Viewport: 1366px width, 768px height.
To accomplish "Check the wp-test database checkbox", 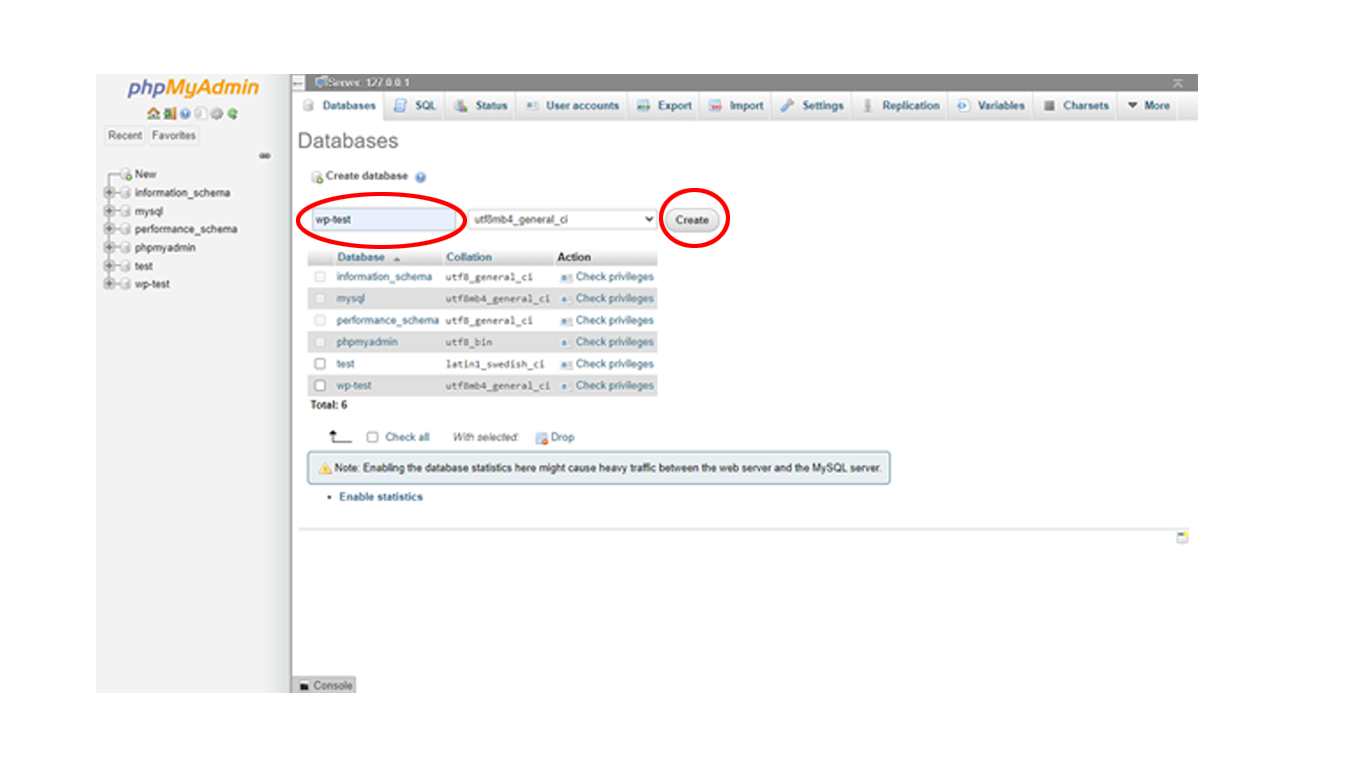I will pos(321,385).
